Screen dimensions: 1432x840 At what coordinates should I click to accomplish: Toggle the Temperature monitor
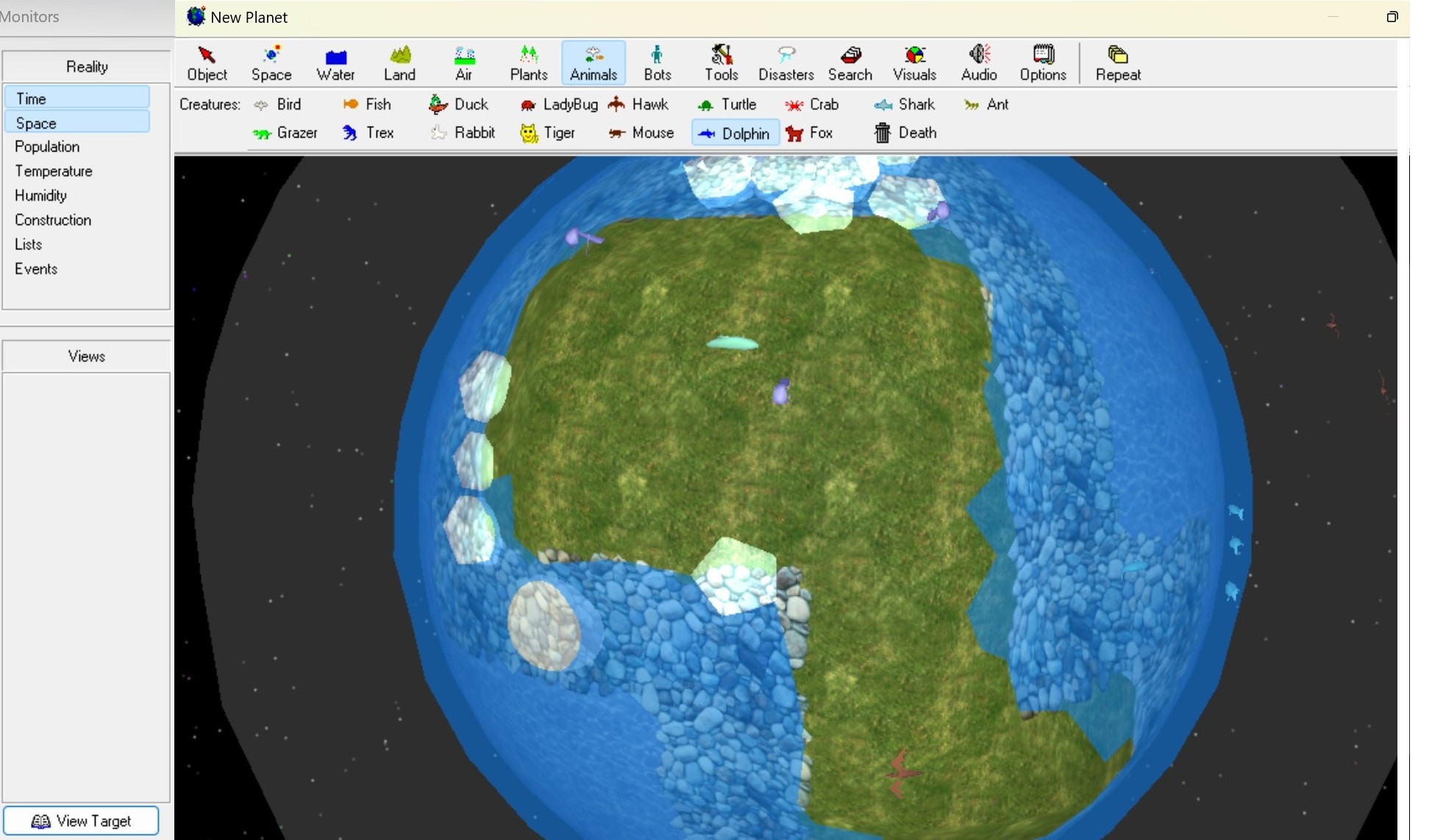coord(54,171)
